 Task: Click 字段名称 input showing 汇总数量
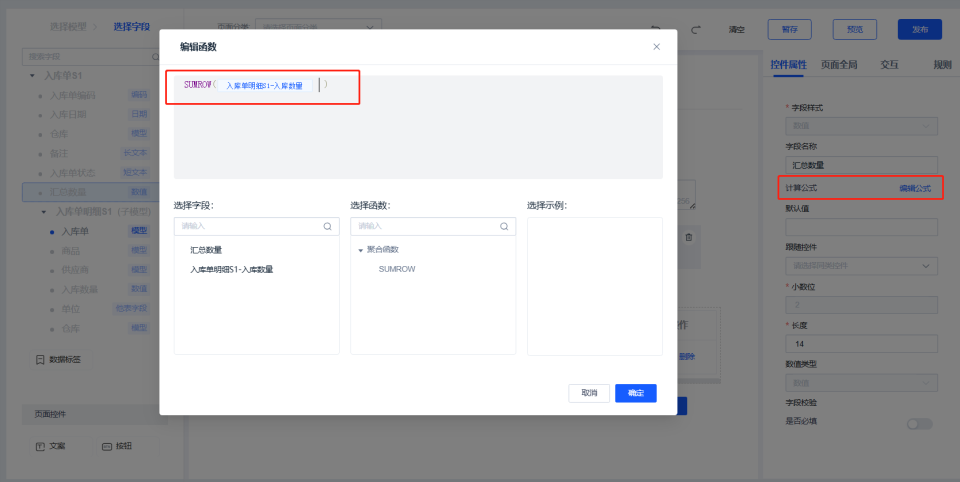coord(861,165)
